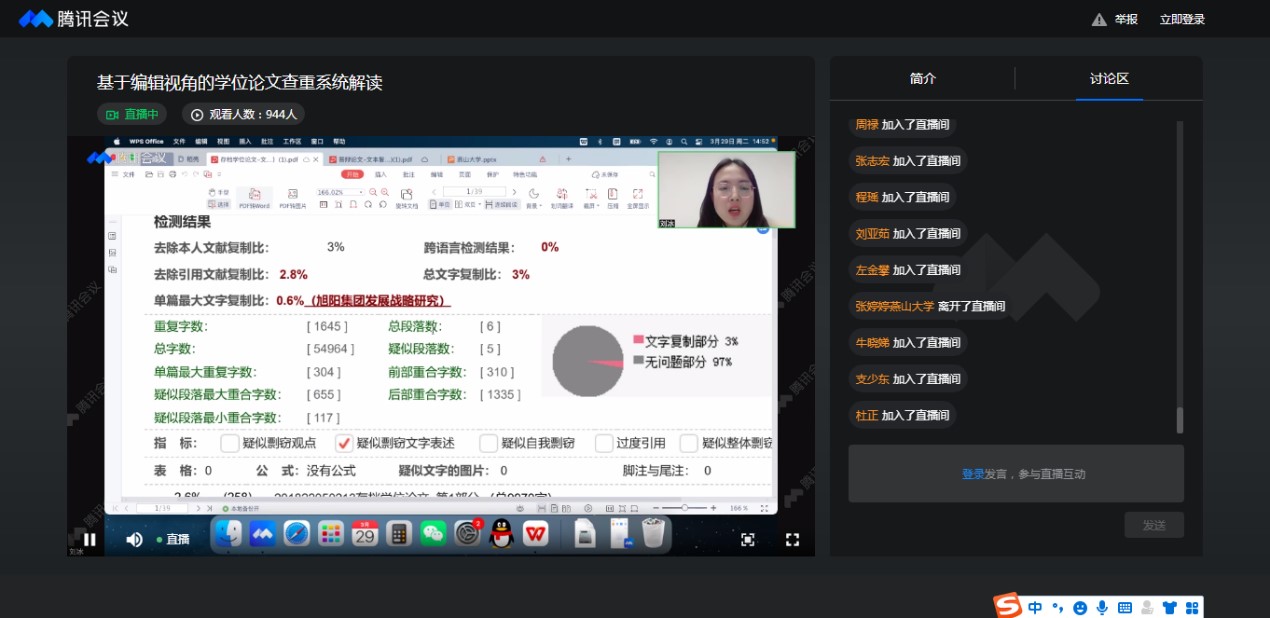1270x618 pixels.
Task: Open the IME emoji panel
Action: pos(1080,607)
